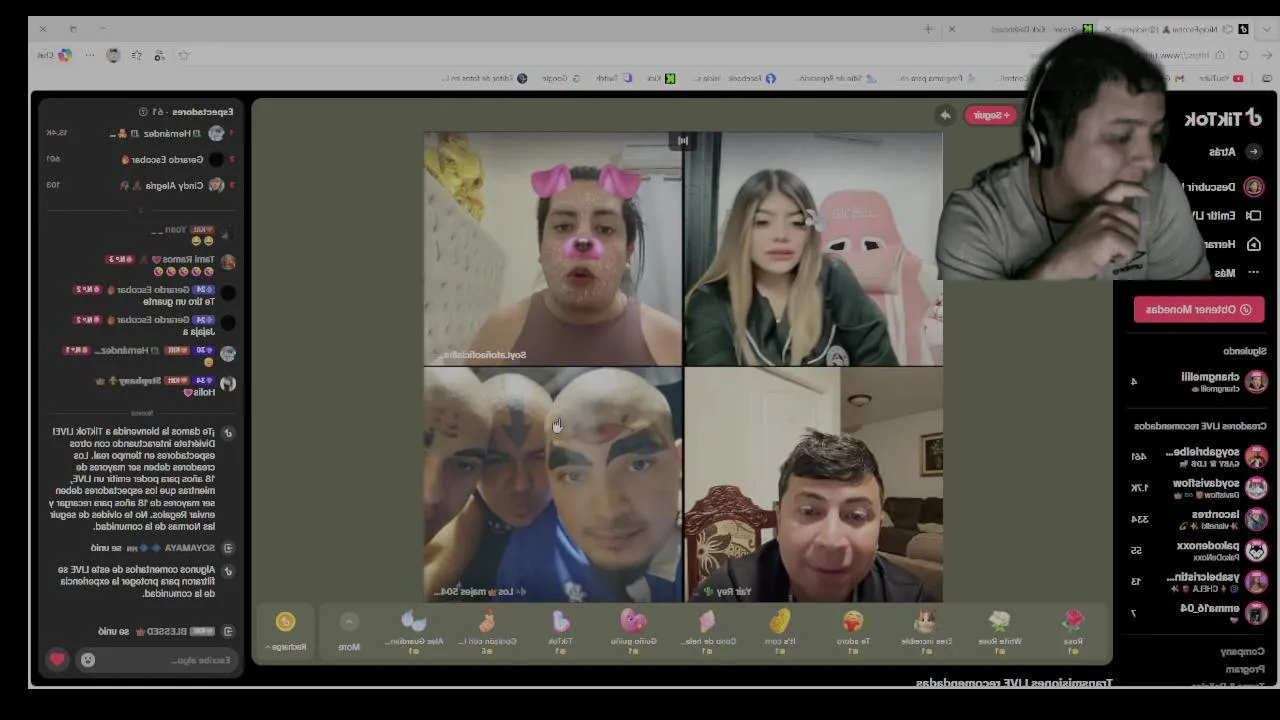The width and height of the screenshot is (1280, 720).
Task: Open Gerardo Escobar in the viewer ranking
Action: tap(140, 159)
